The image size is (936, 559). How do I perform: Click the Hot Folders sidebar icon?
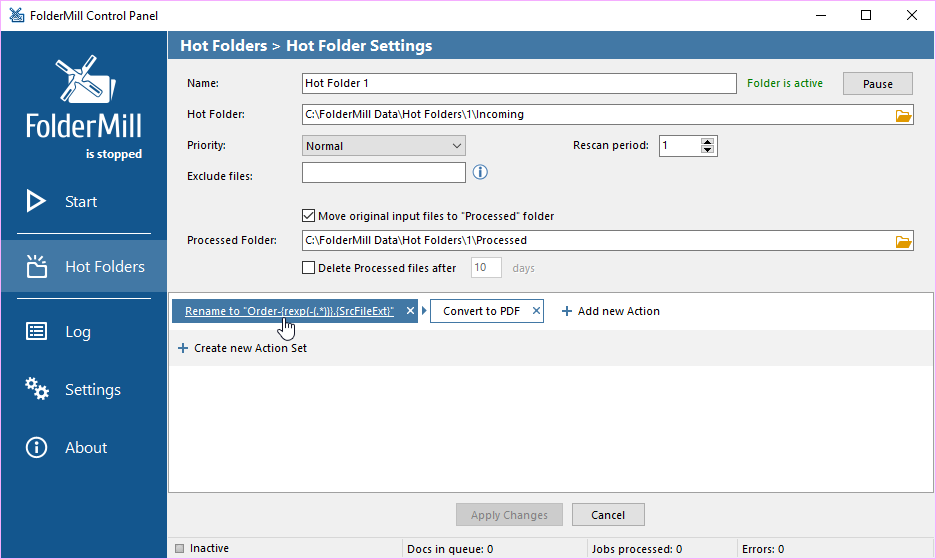point(36,266)
